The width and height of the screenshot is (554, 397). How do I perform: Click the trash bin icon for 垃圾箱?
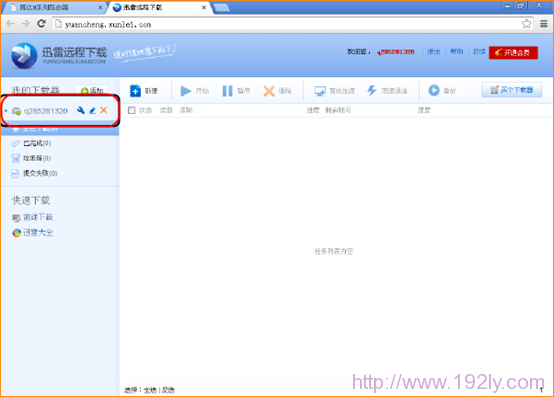click(16, 158)
